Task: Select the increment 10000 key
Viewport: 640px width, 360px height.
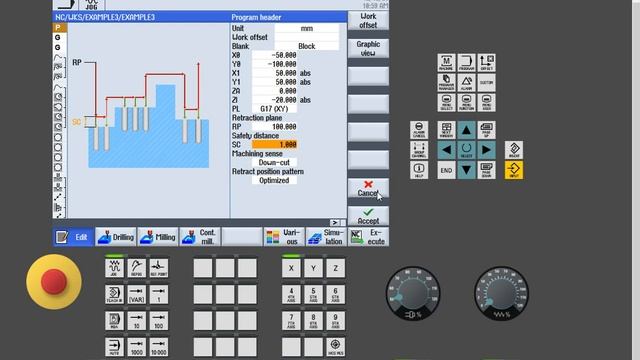Action: click(x=159, y=347)
